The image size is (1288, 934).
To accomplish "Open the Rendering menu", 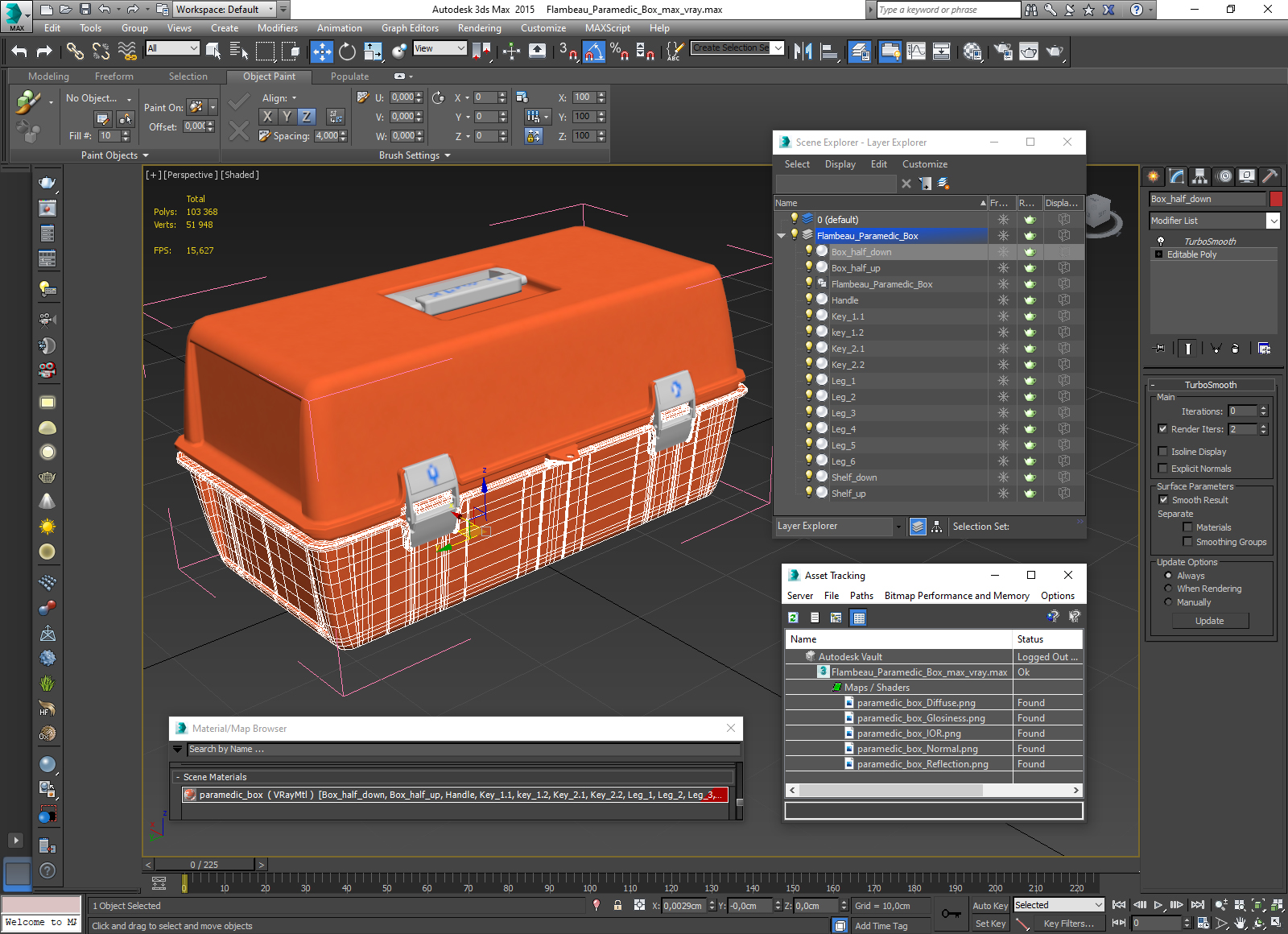I will pos(480,28).
